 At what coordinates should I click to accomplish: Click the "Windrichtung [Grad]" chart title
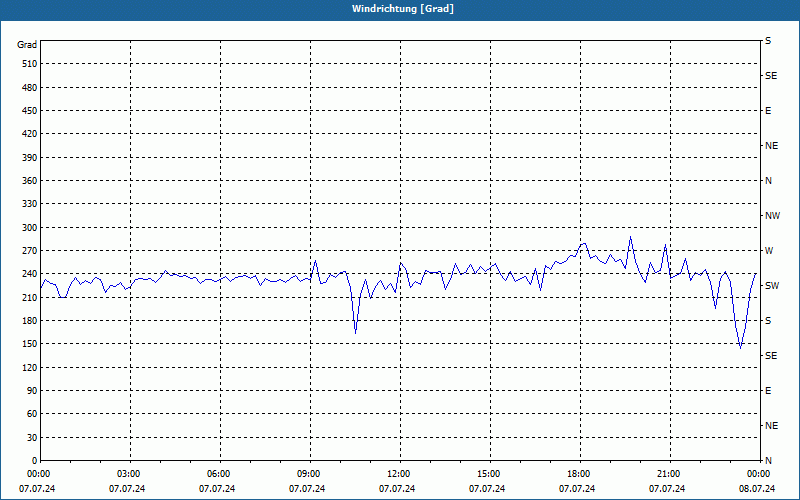pos(403,9)
